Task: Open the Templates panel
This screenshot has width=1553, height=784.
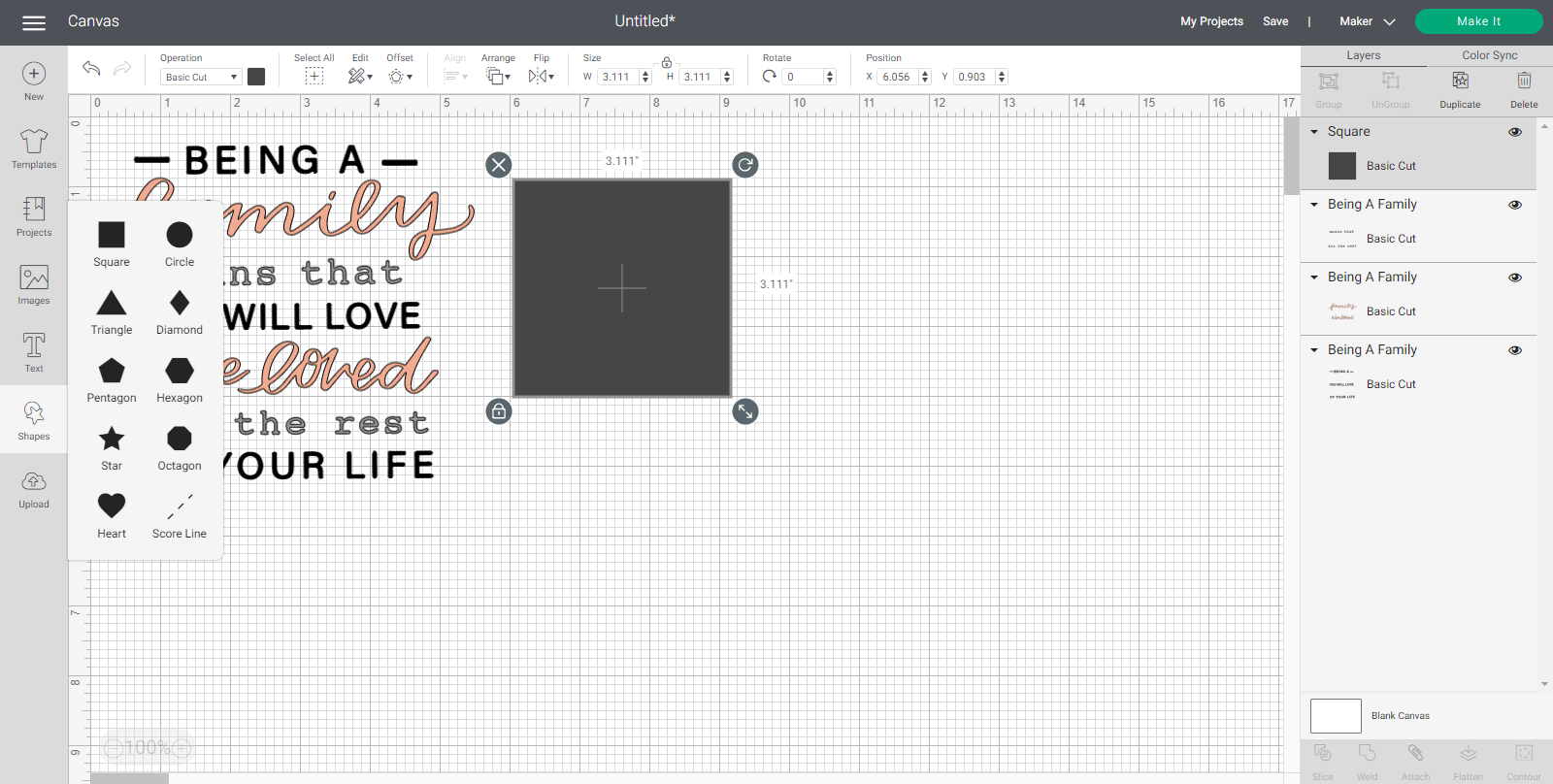Action: (x=34, y=149)
